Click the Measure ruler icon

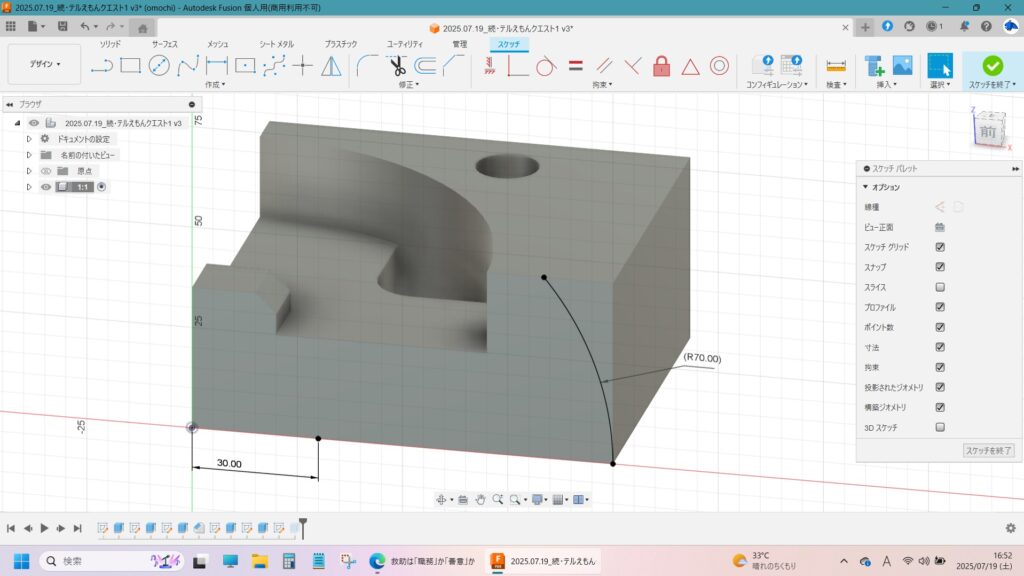click(x=836, y=66)
